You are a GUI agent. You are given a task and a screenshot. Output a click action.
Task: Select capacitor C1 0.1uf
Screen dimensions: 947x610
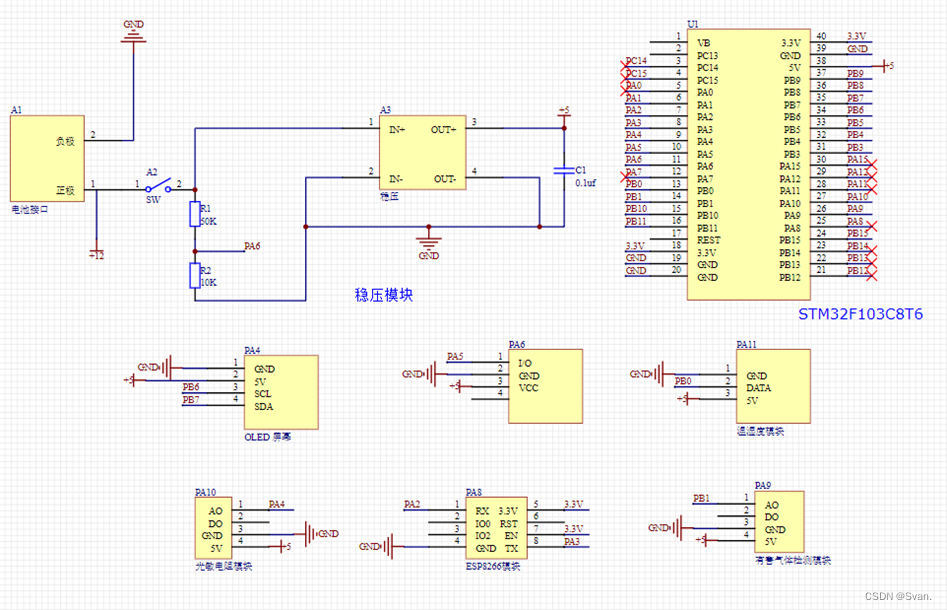click(x=564, y=171)
